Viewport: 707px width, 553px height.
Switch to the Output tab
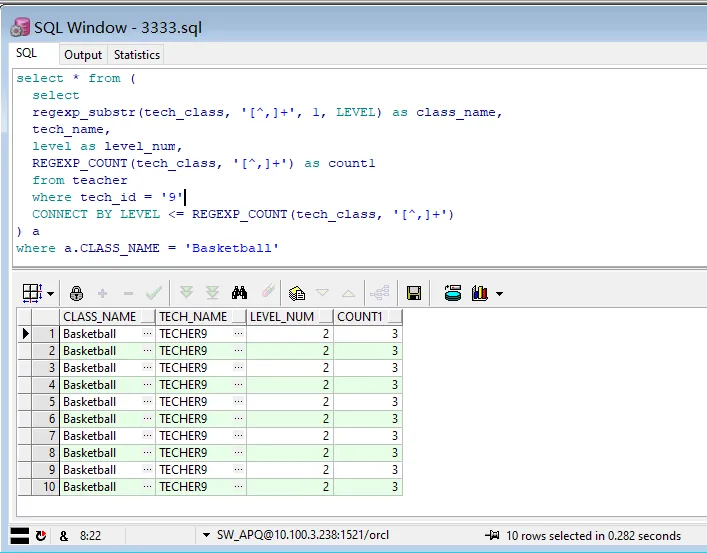(x=83, y=55)
